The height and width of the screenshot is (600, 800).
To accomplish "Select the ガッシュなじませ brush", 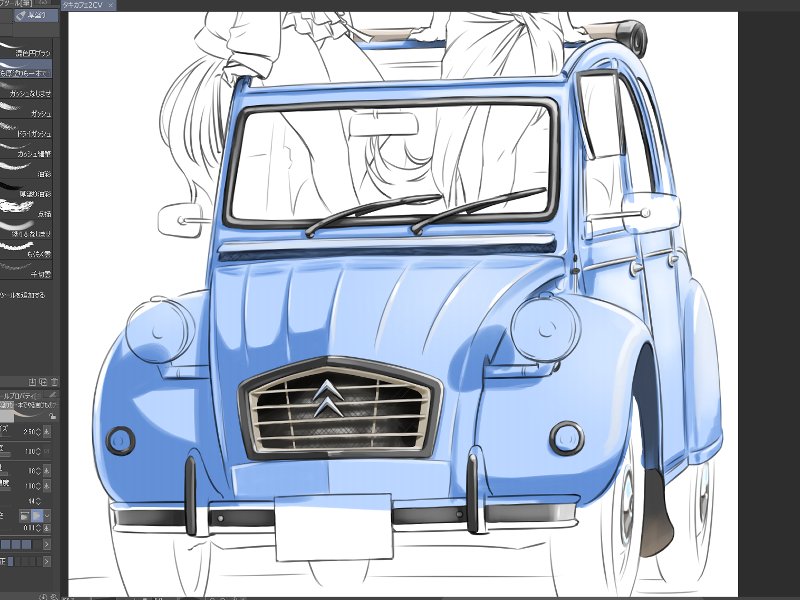I will pos(26,89).
